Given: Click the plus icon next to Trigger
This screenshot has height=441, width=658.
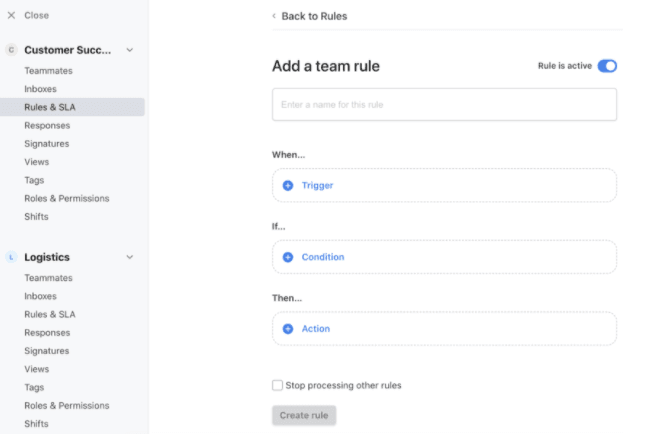Looking at the screenshot, I should pyautogui.click(x=288, y=185).
